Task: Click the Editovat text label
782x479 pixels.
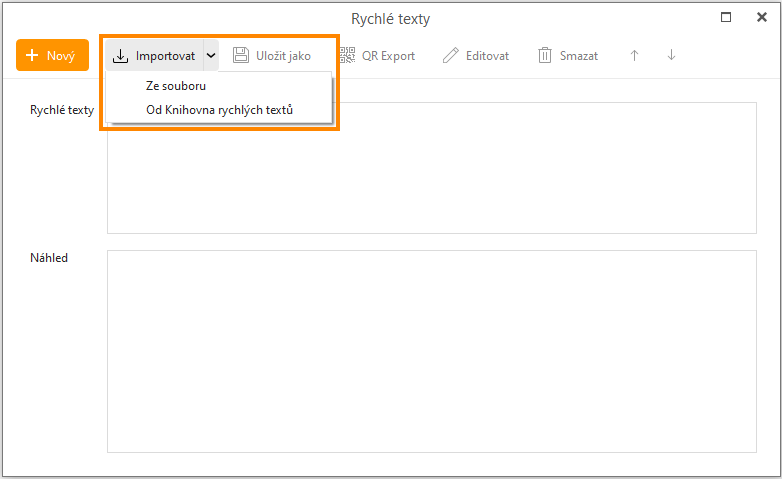Action: click(x=487, y=56)
